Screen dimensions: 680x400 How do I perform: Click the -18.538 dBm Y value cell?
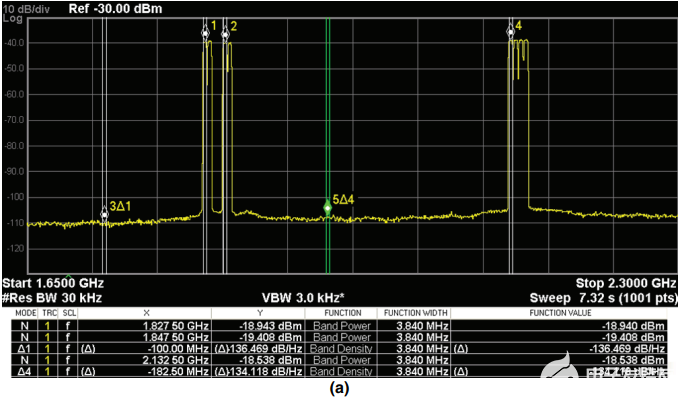(271, 360)
